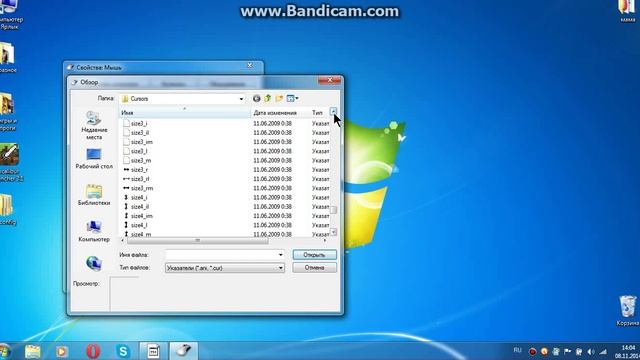The image size is (640, 360).
Task: Expand the Cursors folder dropdown
Action: tap(241, 99)
